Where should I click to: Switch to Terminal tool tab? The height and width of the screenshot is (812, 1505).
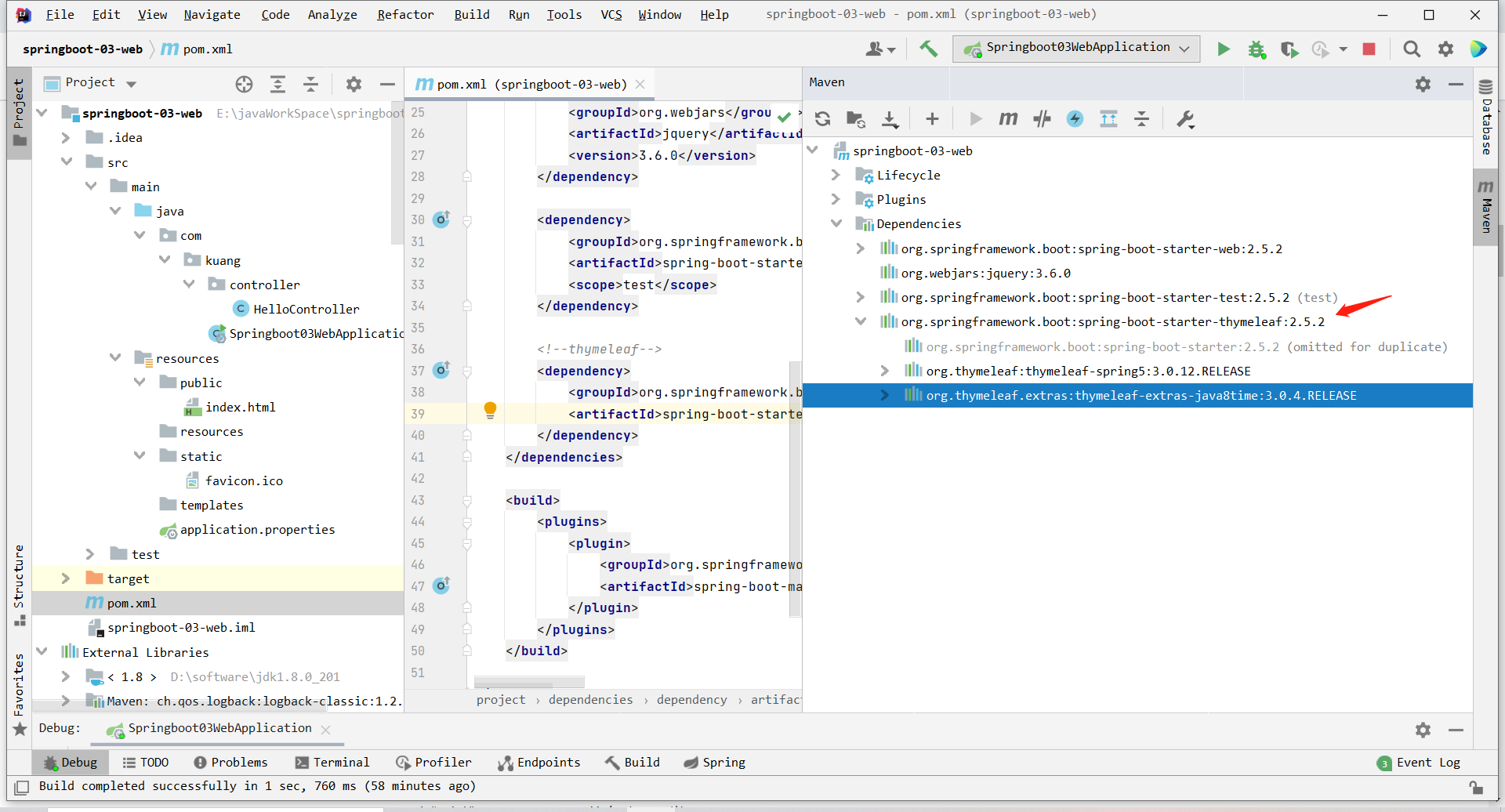point(332,763)
